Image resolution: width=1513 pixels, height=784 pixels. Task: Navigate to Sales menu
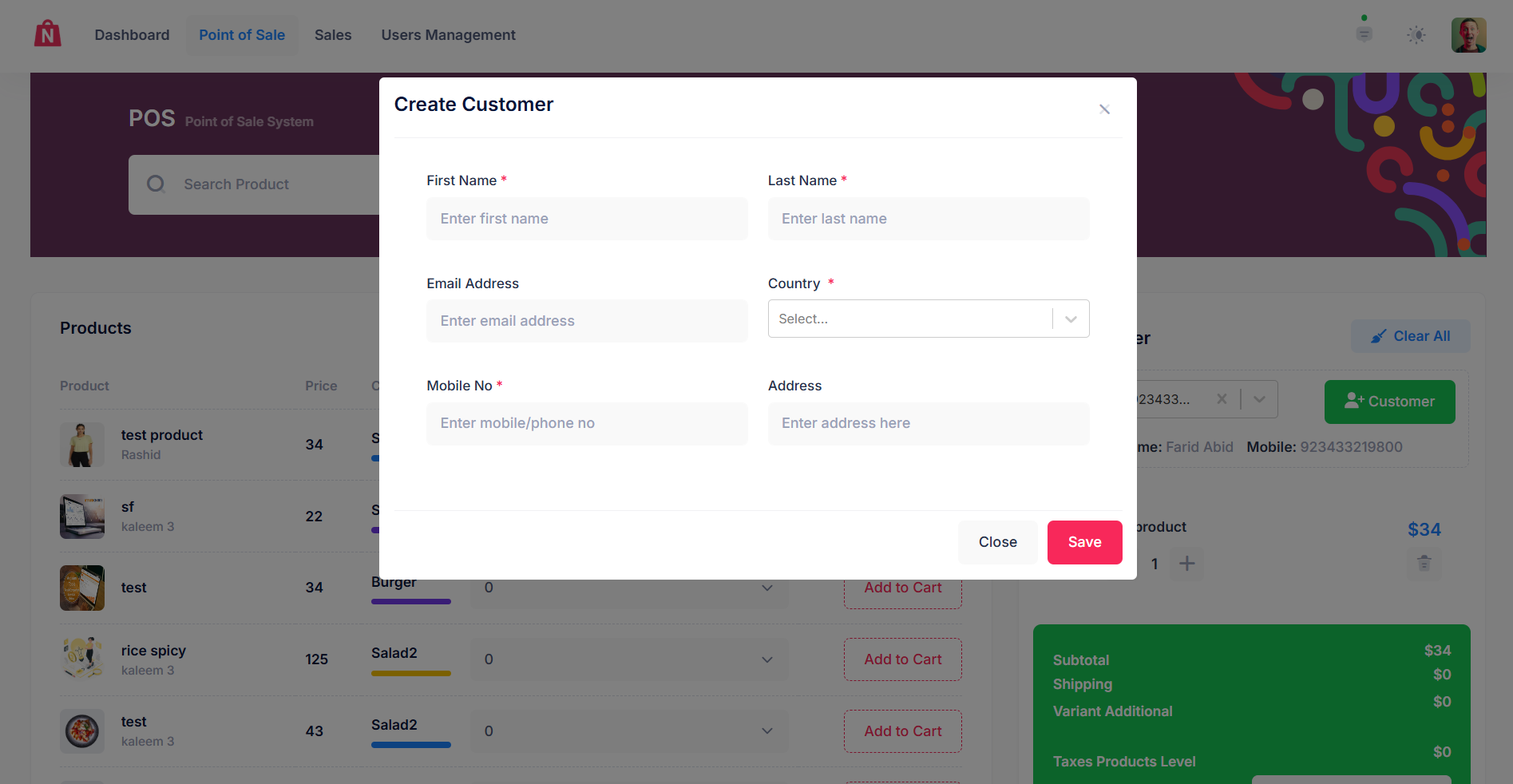click(x=333, y=35)
